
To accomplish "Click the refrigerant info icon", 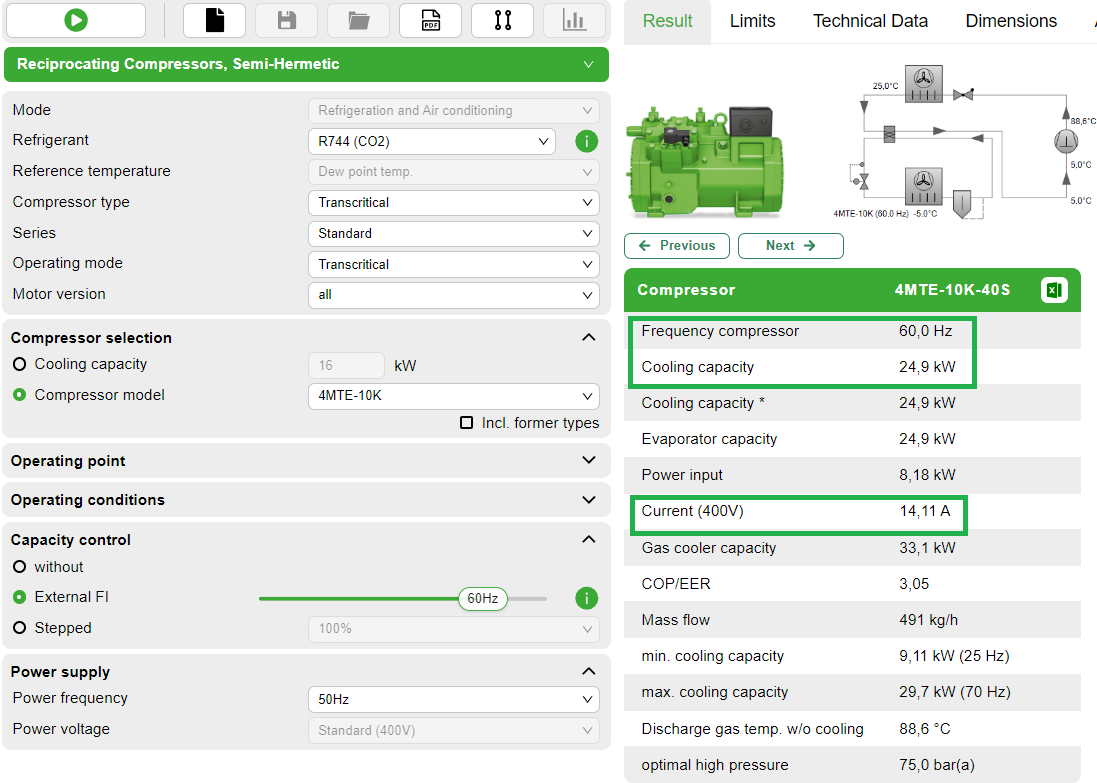I will (586, 141).
